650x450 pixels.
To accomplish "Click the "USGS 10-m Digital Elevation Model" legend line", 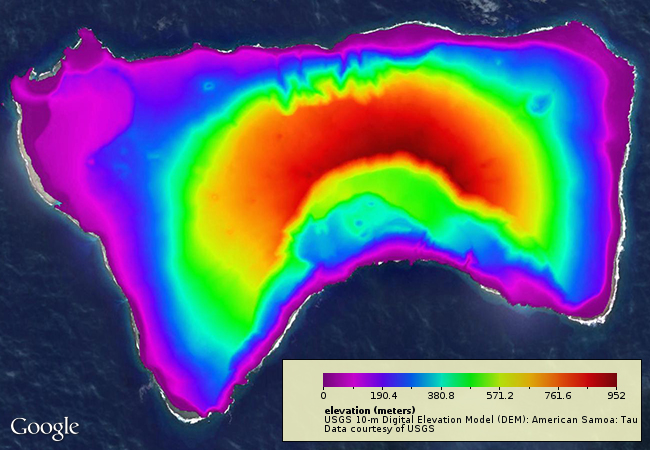I will pyautogui.click(x=480, y=420).
